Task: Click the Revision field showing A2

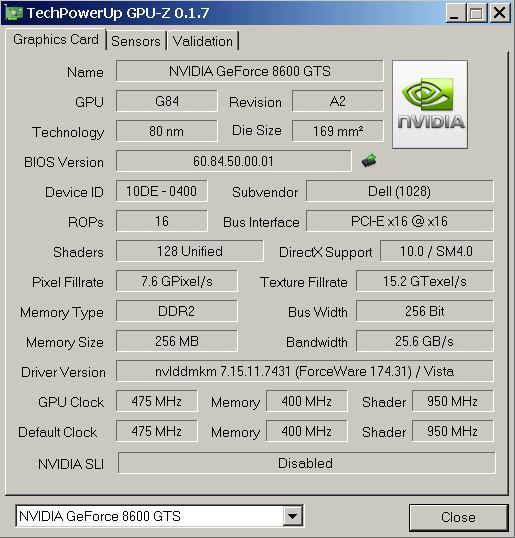Action: point(338,101)
